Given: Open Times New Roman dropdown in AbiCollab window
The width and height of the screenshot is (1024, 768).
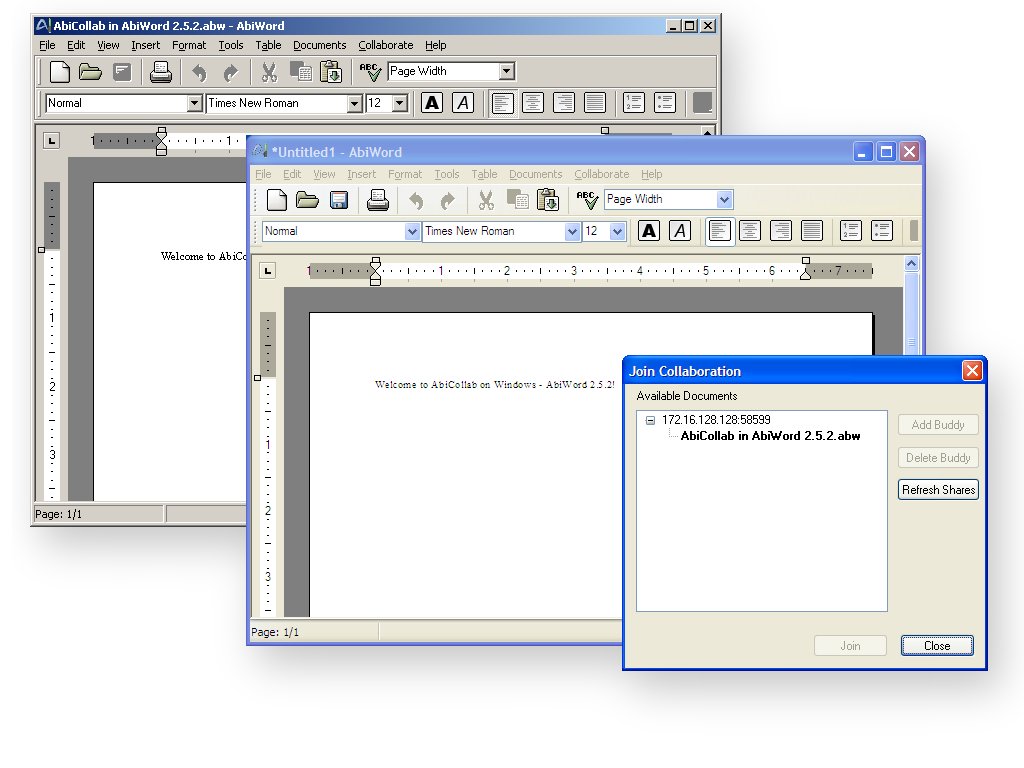Looking at the screenshot, I should coord(355,103).
